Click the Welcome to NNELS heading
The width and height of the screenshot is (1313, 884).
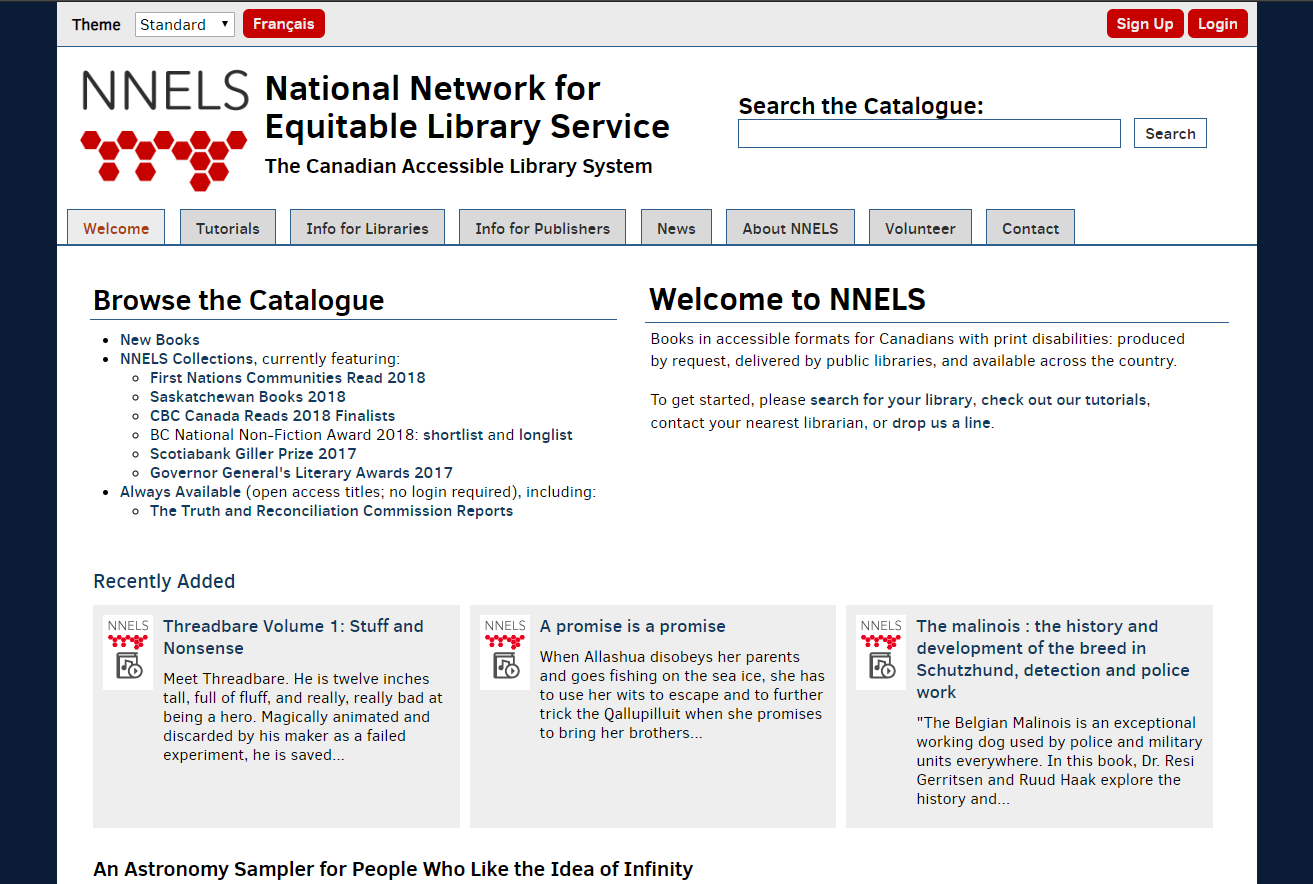click(x=787, y=299)
